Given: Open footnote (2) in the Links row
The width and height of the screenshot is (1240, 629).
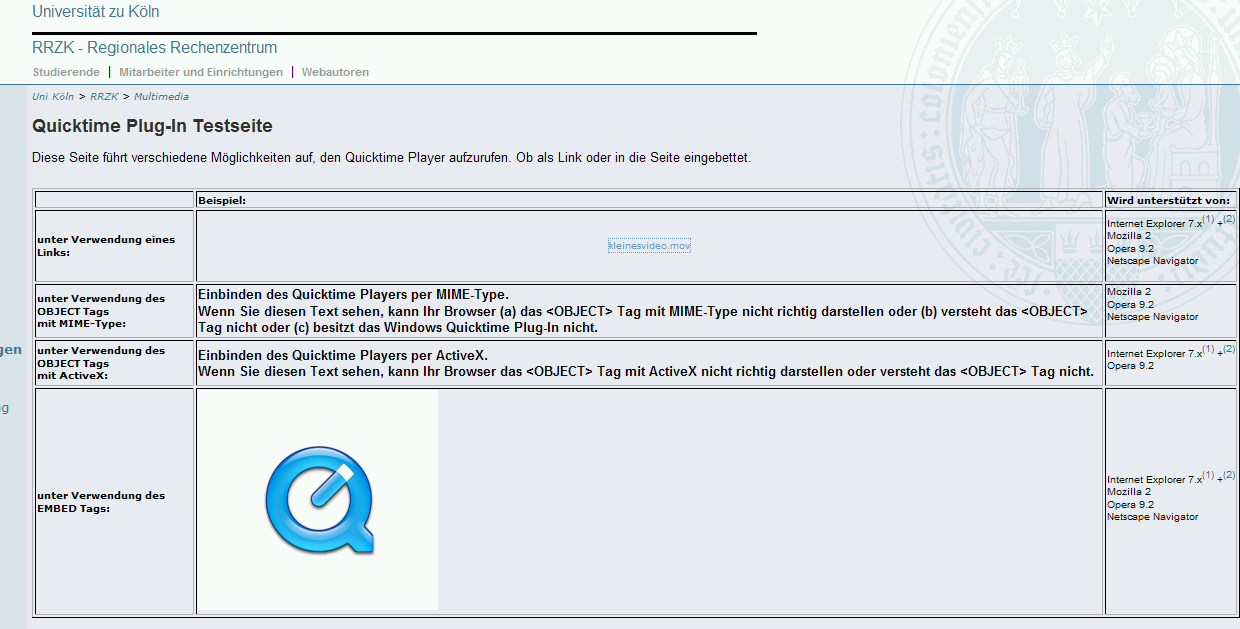Looking at the screenshot, I should [x=1229, y=219].
